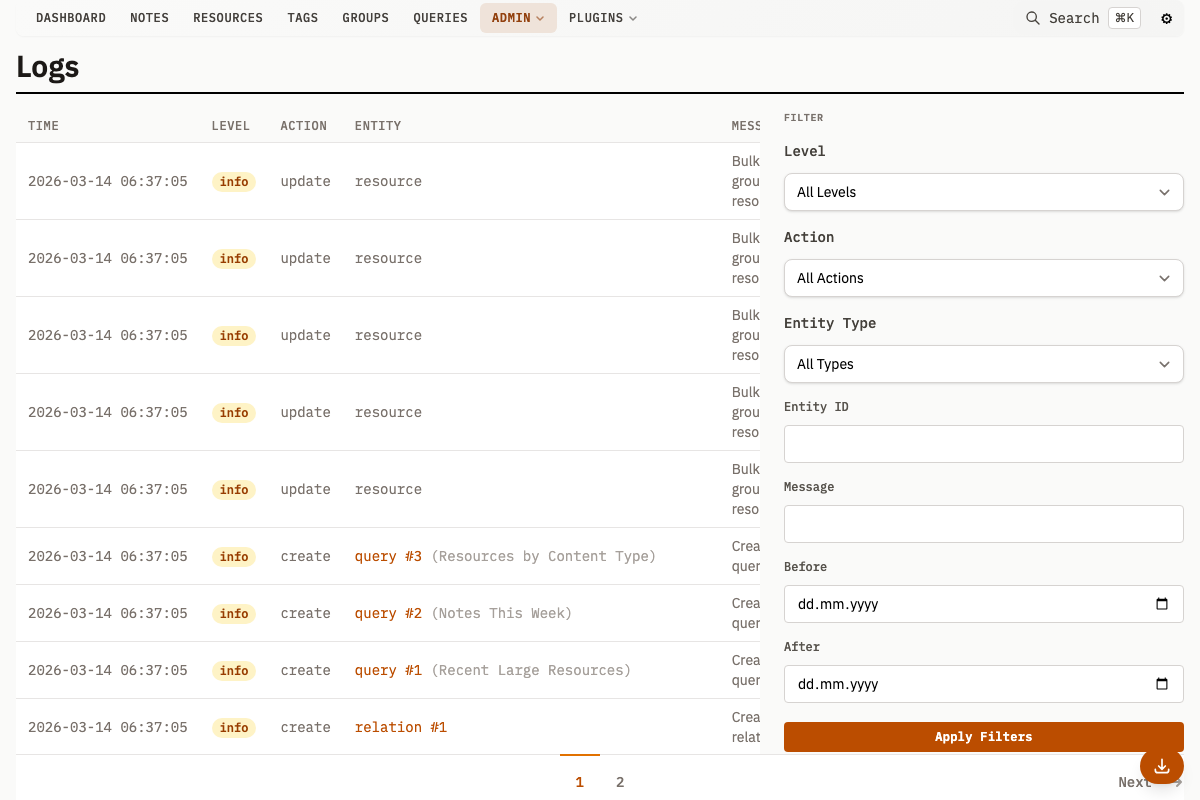Viewport: 1200px width, 800px height.
Task: Expand the Level dropdown
Action: click(x=983, y=192)
